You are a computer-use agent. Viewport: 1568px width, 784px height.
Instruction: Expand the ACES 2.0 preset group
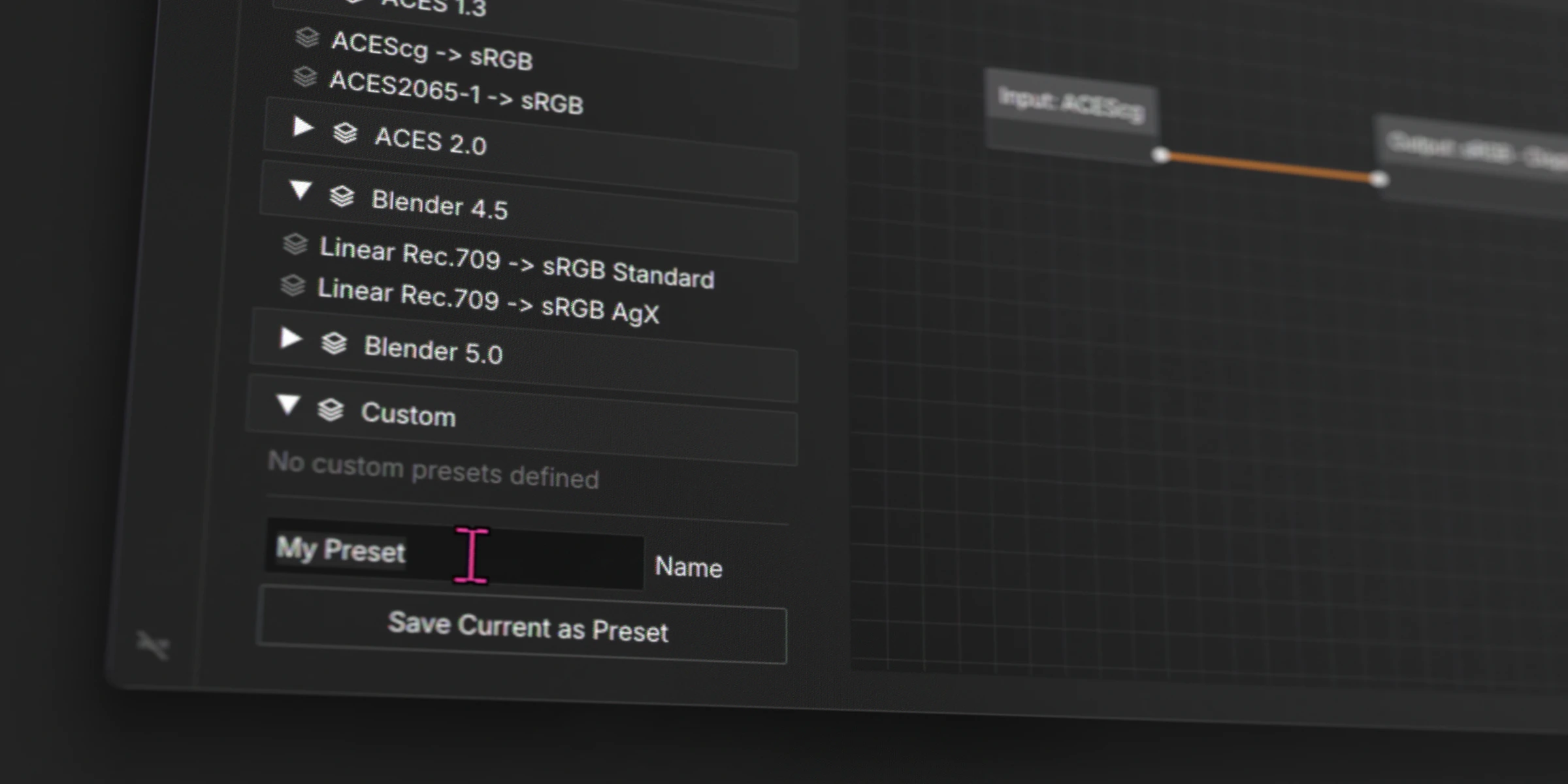(303, 128)
